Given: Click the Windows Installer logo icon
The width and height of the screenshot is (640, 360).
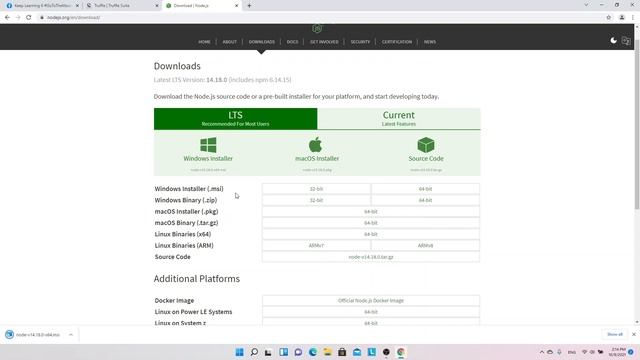Looking at the screenshot, I should pyautogui.click(x=208, y=145).
